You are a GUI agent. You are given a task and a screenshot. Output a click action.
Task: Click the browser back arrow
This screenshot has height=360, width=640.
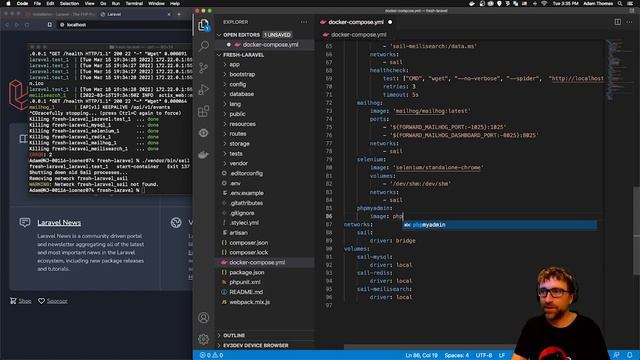point(7,25)
